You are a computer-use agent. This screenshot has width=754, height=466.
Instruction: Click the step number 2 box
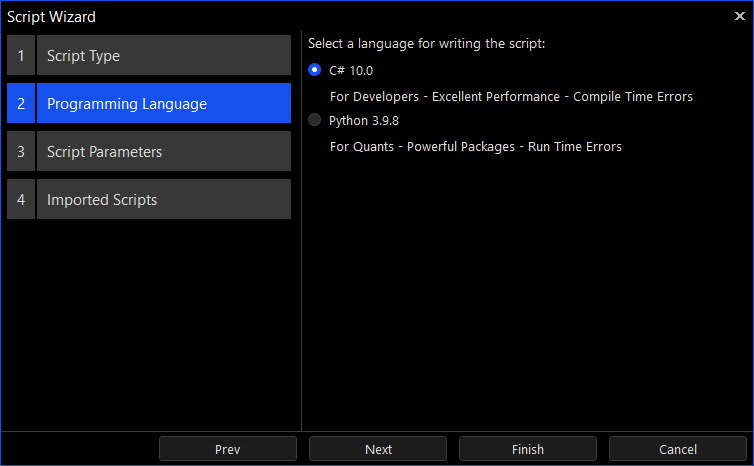[21, 104]
